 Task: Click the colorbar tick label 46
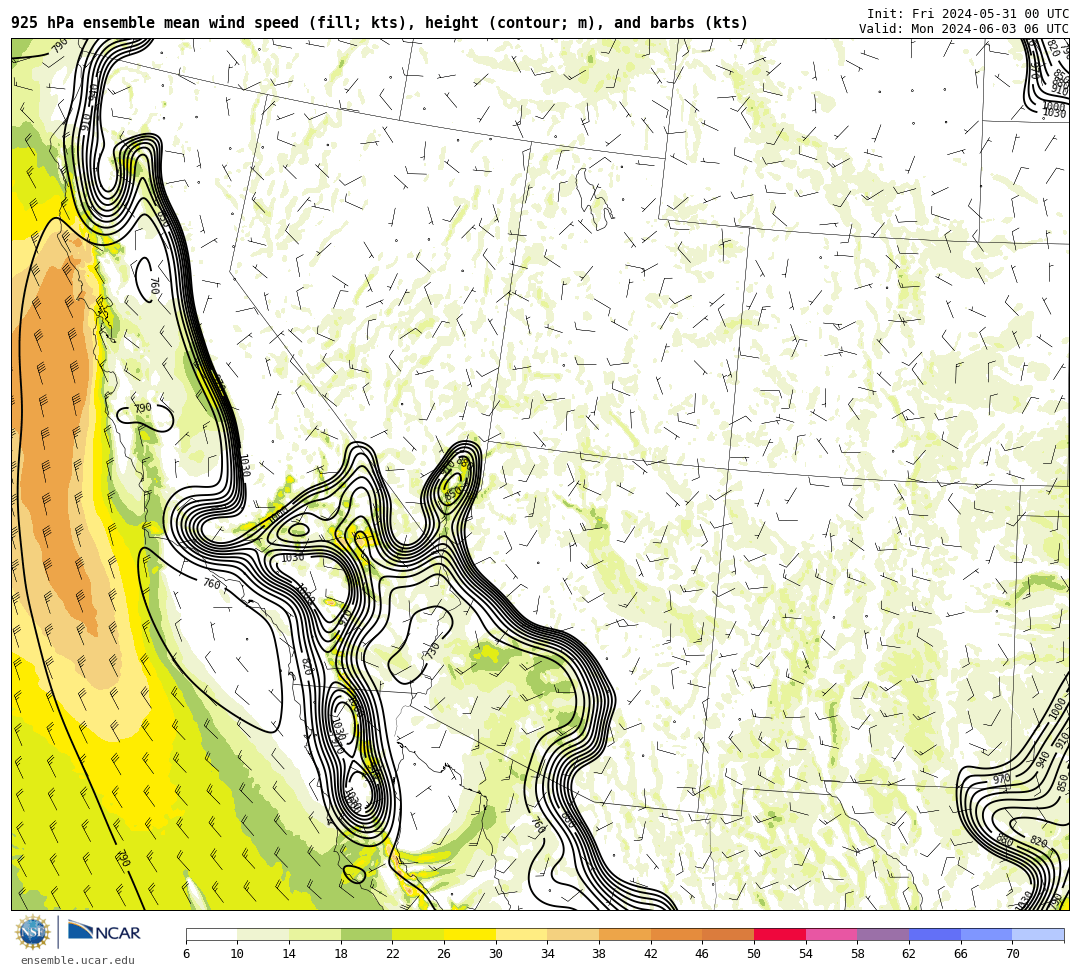coord(703,954)
